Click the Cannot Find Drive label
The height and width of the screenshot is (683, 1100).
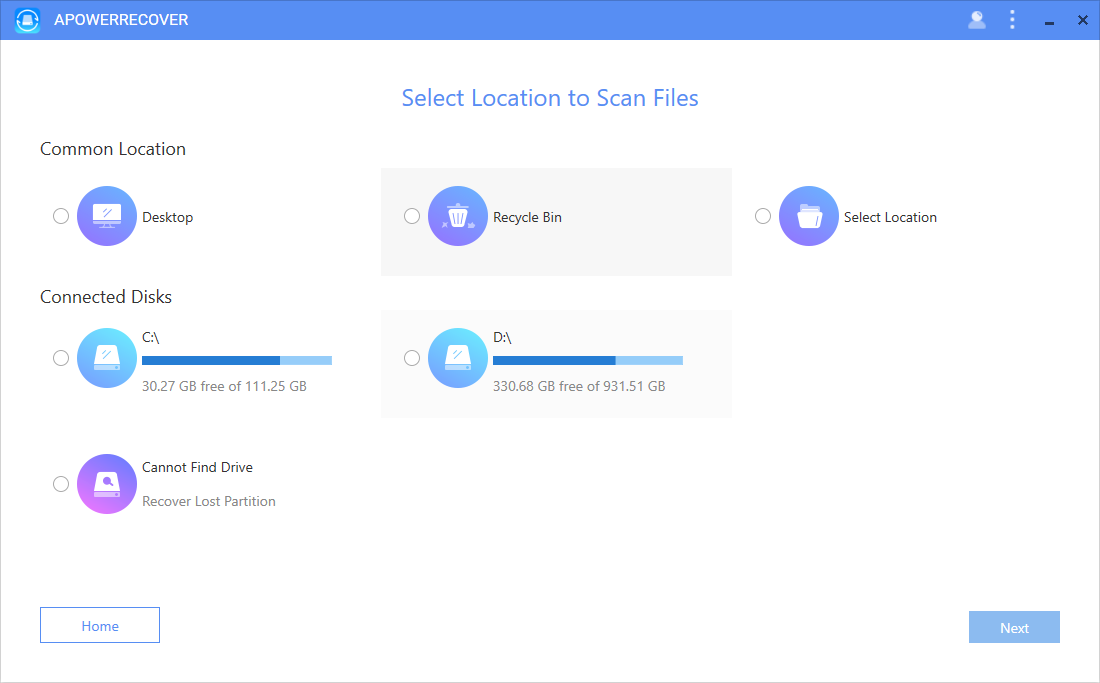(197, 467)
